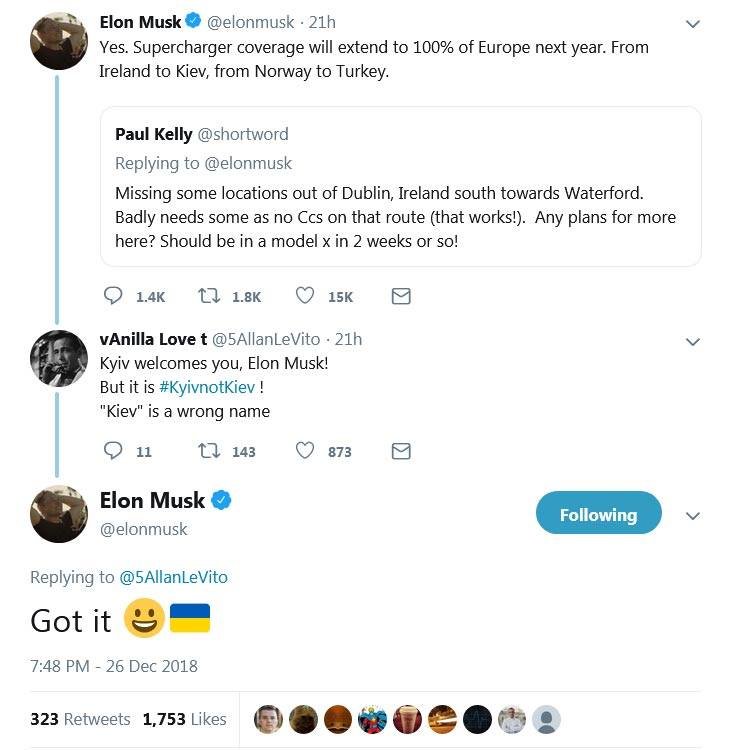
Task: Reply to vAnilla Love t's tweet
Action: pos(114,451)
